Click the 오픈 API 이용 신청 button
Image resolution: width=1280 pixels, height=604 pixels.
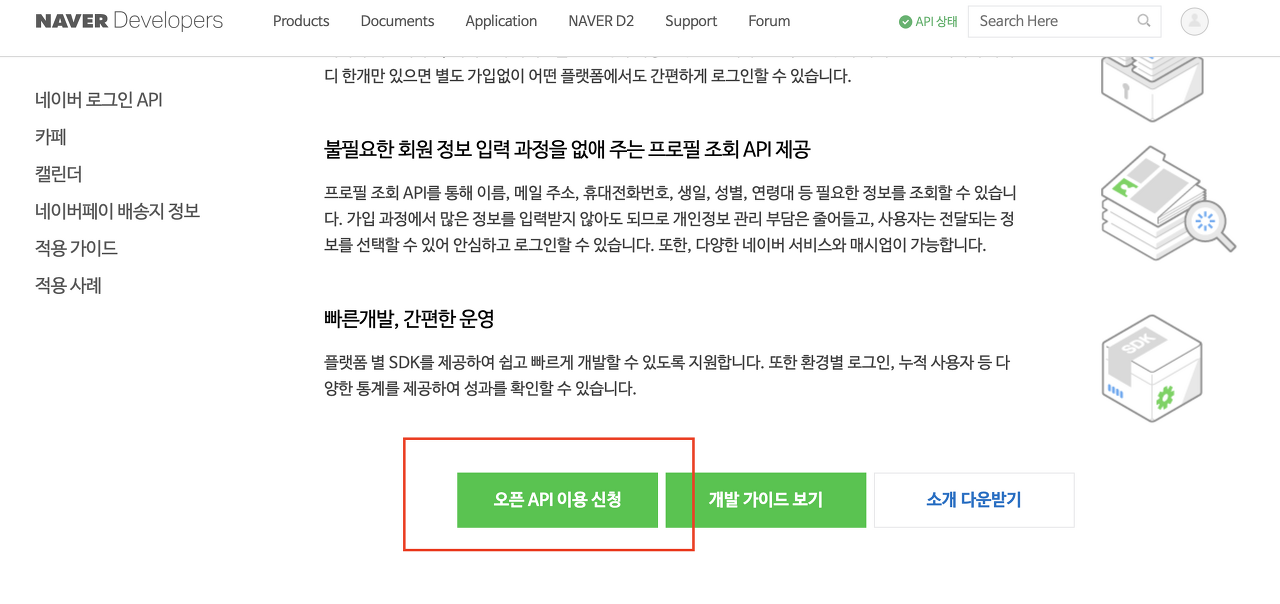(x=557, y=500)
